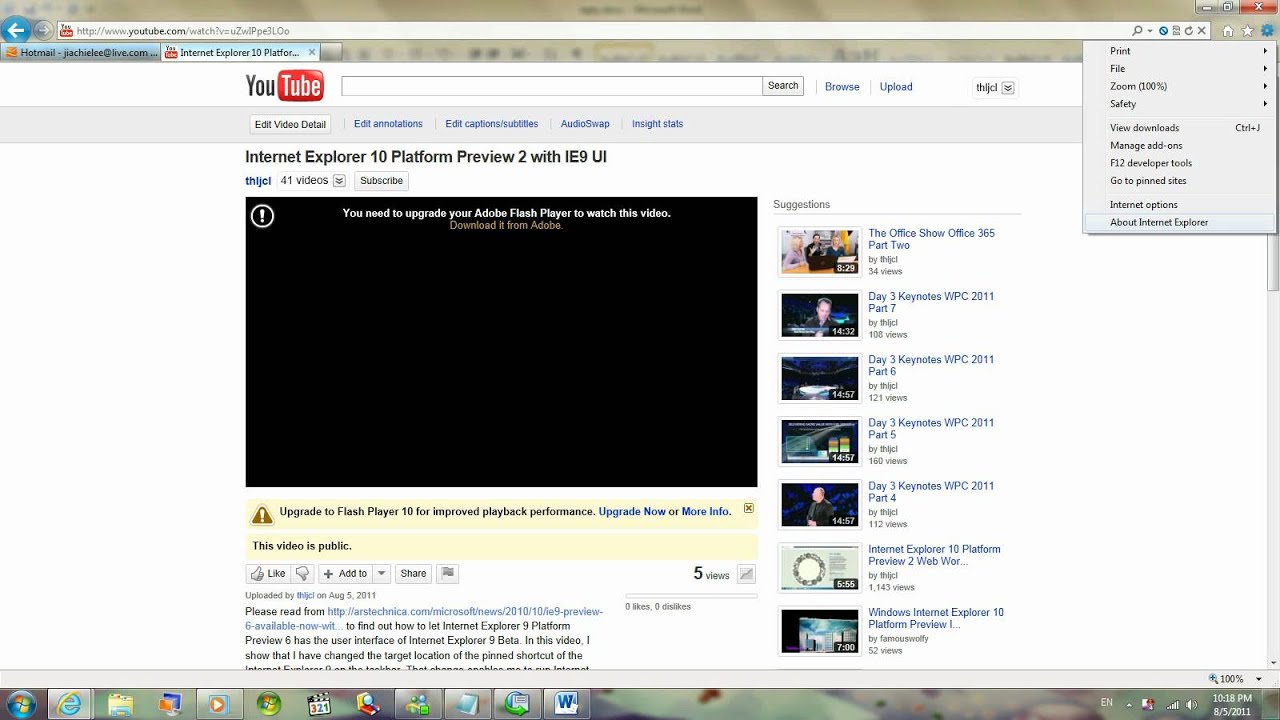Click the browser Forward arrow button
Image resolution: width=1280 pixels, height=720 pixels.
click(43, 31)
